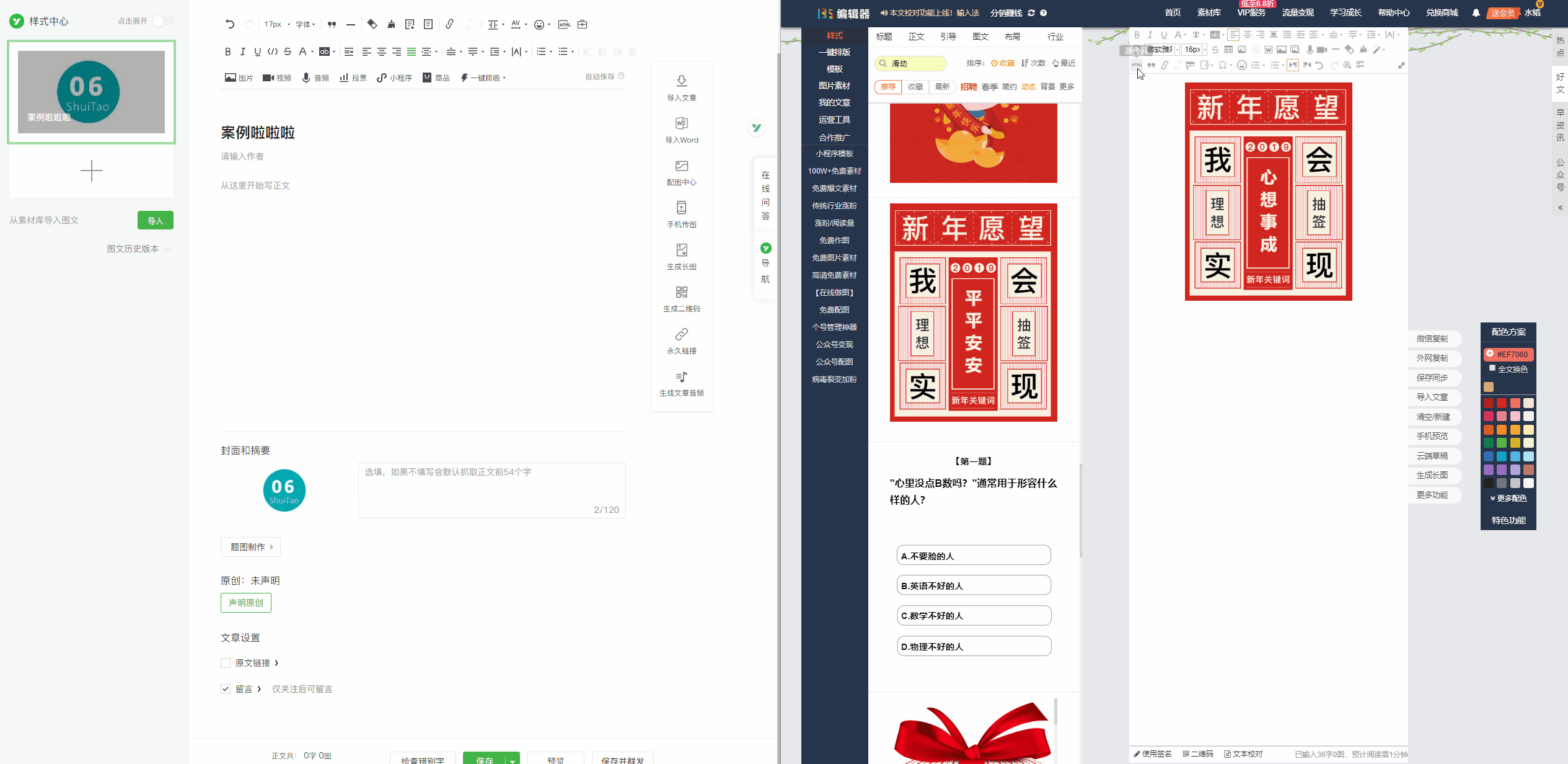Open 素材库 in the top menu
1568x764 pixels.
tap(1209, 12)
